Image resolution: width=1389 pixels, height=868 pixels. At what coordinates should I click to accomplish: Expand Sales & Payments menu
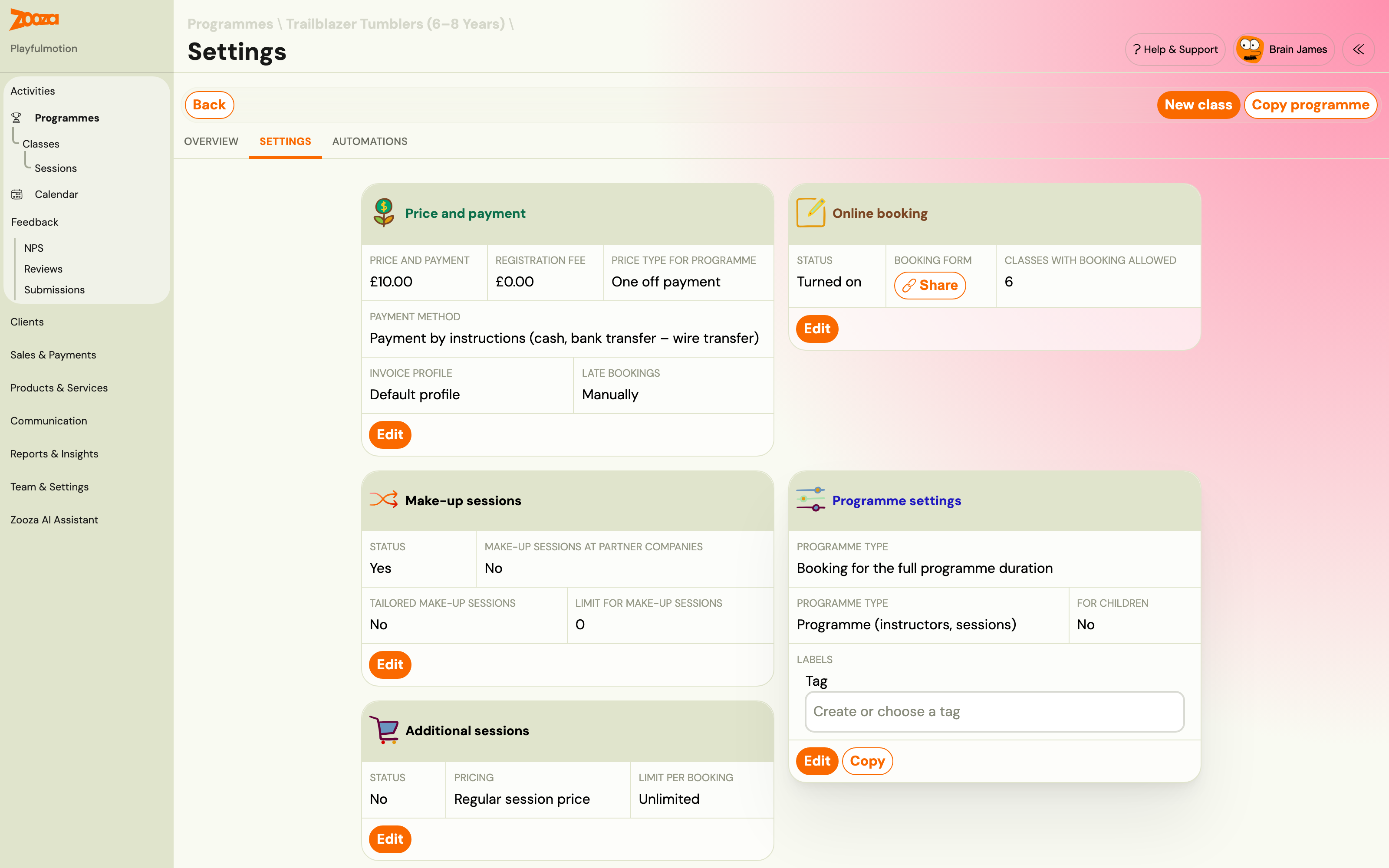point(53,355)
